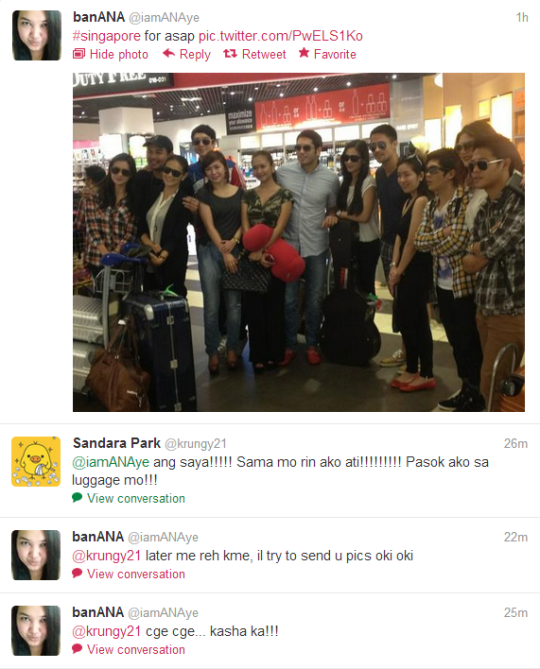The height and width of the screenshot is (669, 540).
Task: Click red speech bubble under 22m tweet
Action: click(77, 573)
